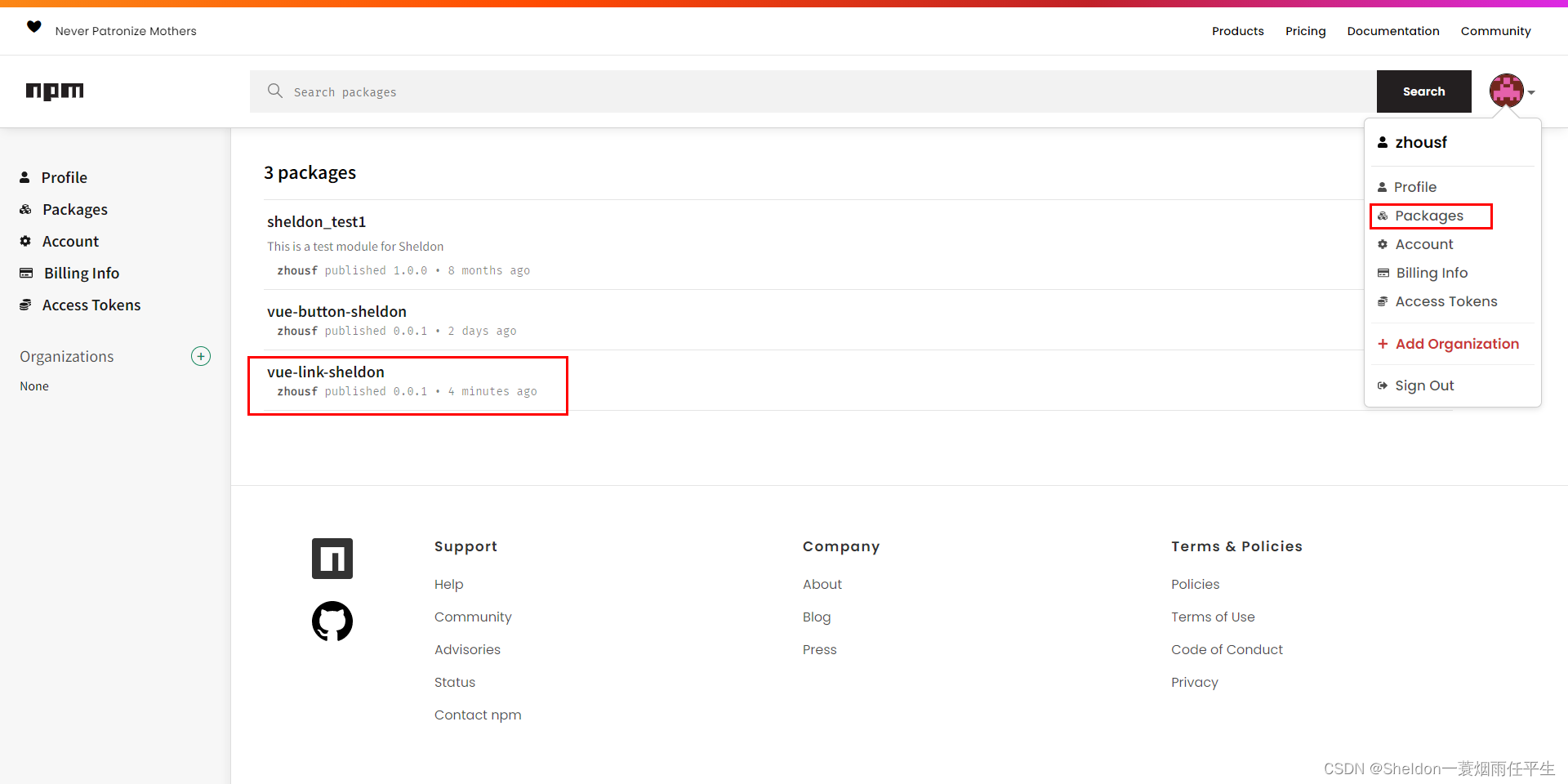
Task: Click the black Search button
Action: 1423,91
